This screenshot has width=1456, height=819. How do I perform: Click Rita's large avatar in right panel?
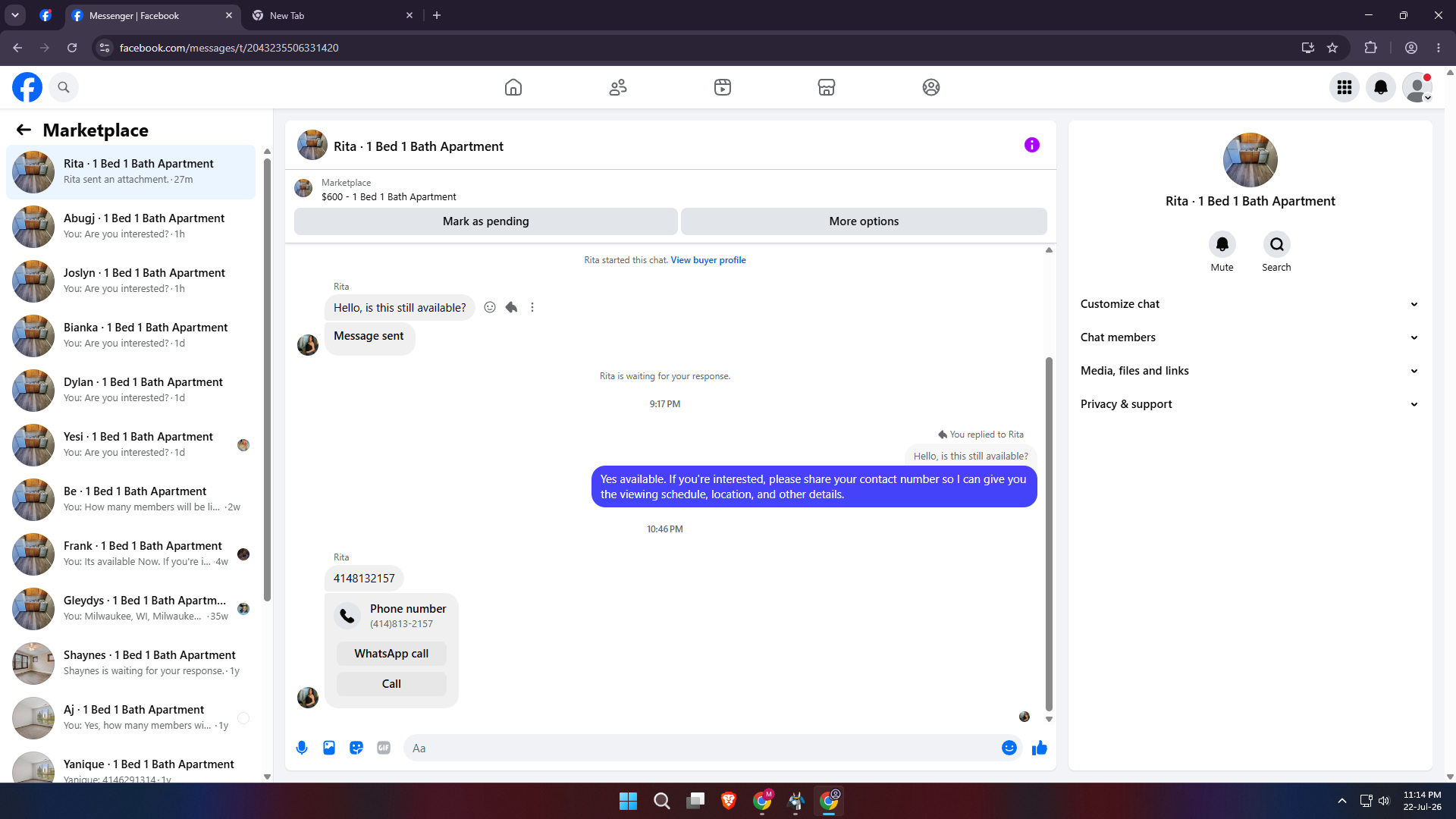coord(1250,160)
